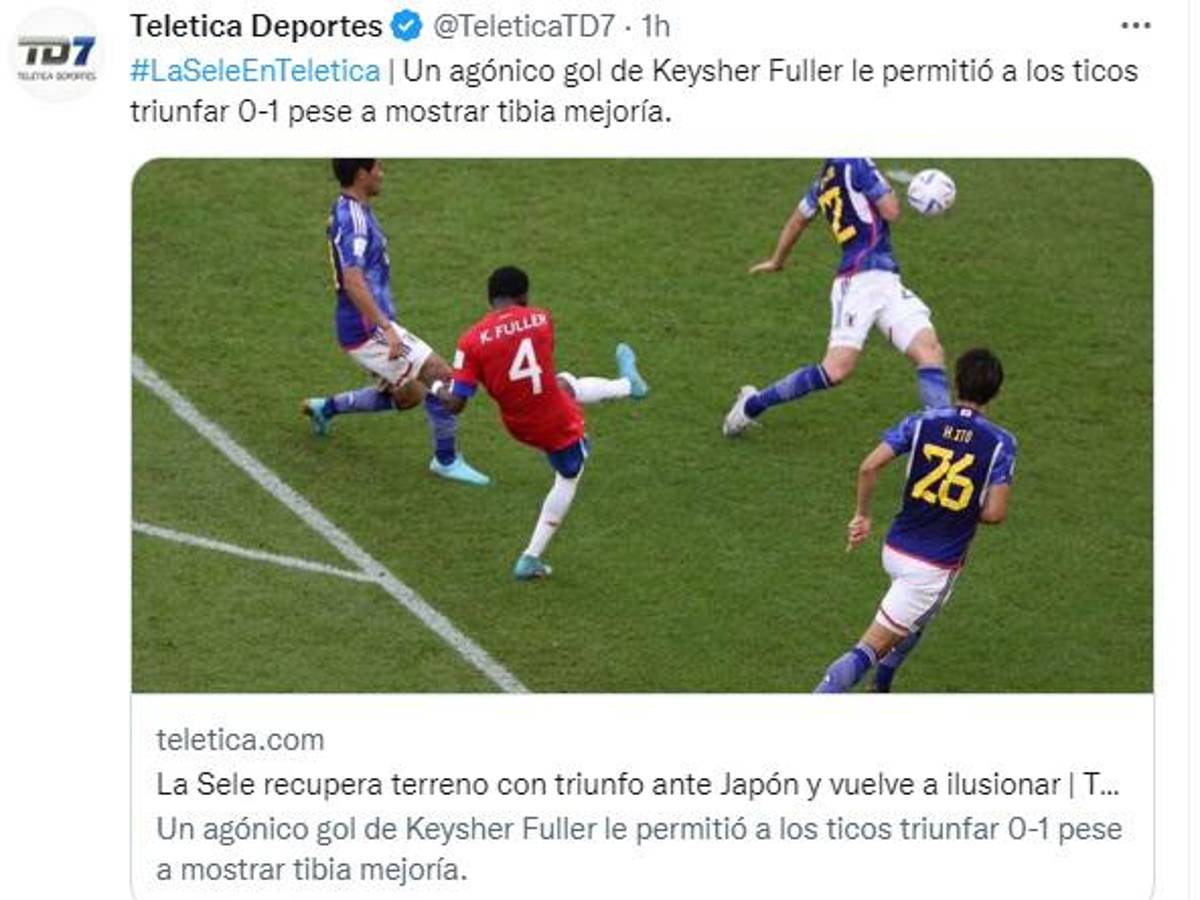Screen dimensions: 1200x900
Task: Open the 1h tweet timestamp
Action: (x=655, y=26)
